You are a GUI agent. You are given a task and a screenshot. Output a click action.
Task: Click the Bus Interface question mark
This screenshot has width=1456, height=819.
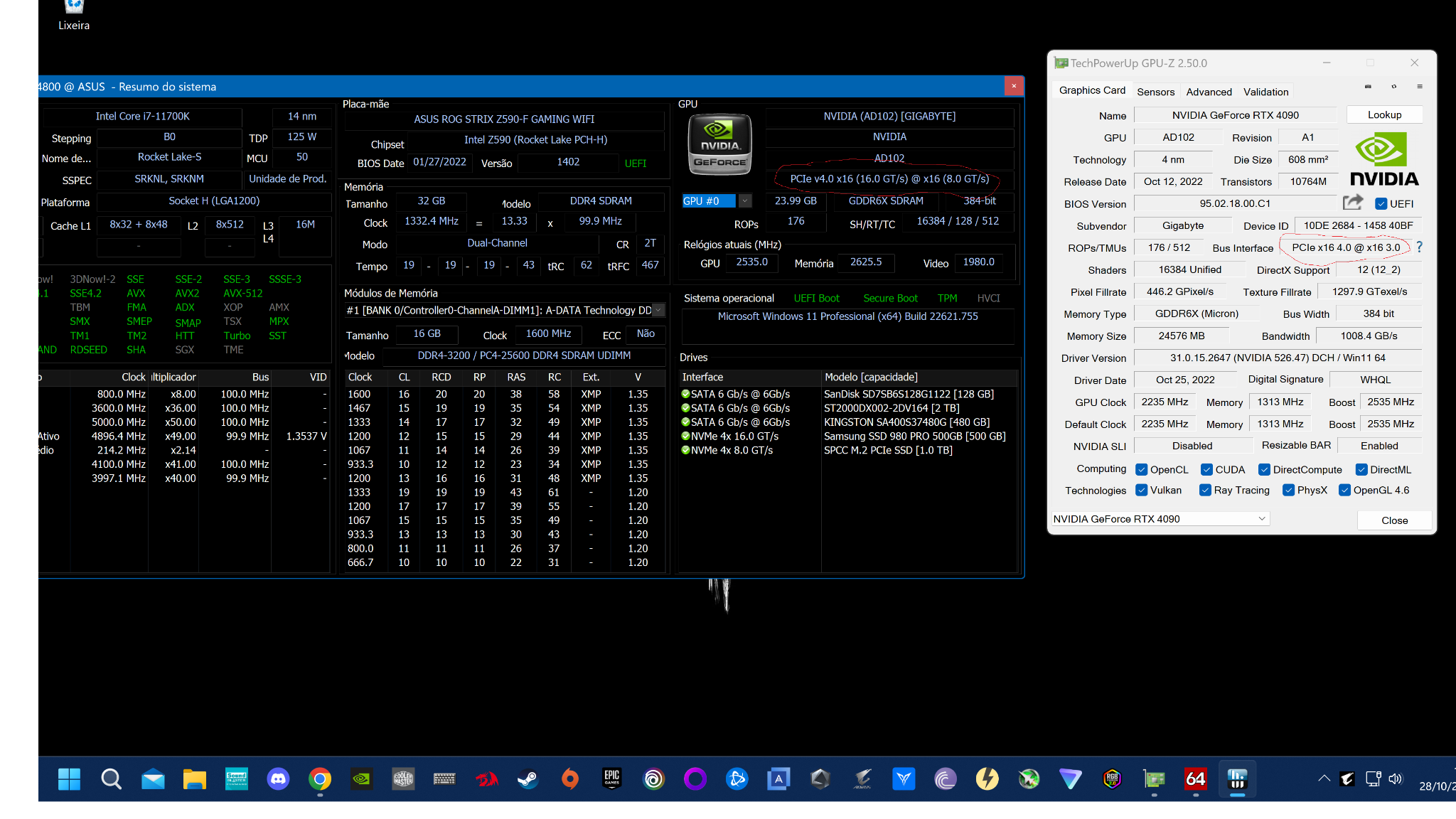1419,247
